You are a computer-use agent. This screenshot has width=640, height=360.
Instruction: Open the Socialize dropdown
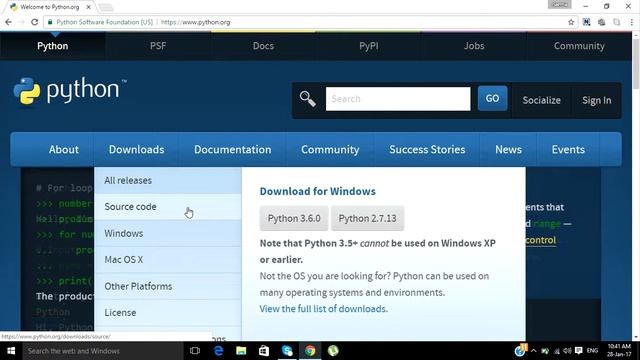coord(542,100)
